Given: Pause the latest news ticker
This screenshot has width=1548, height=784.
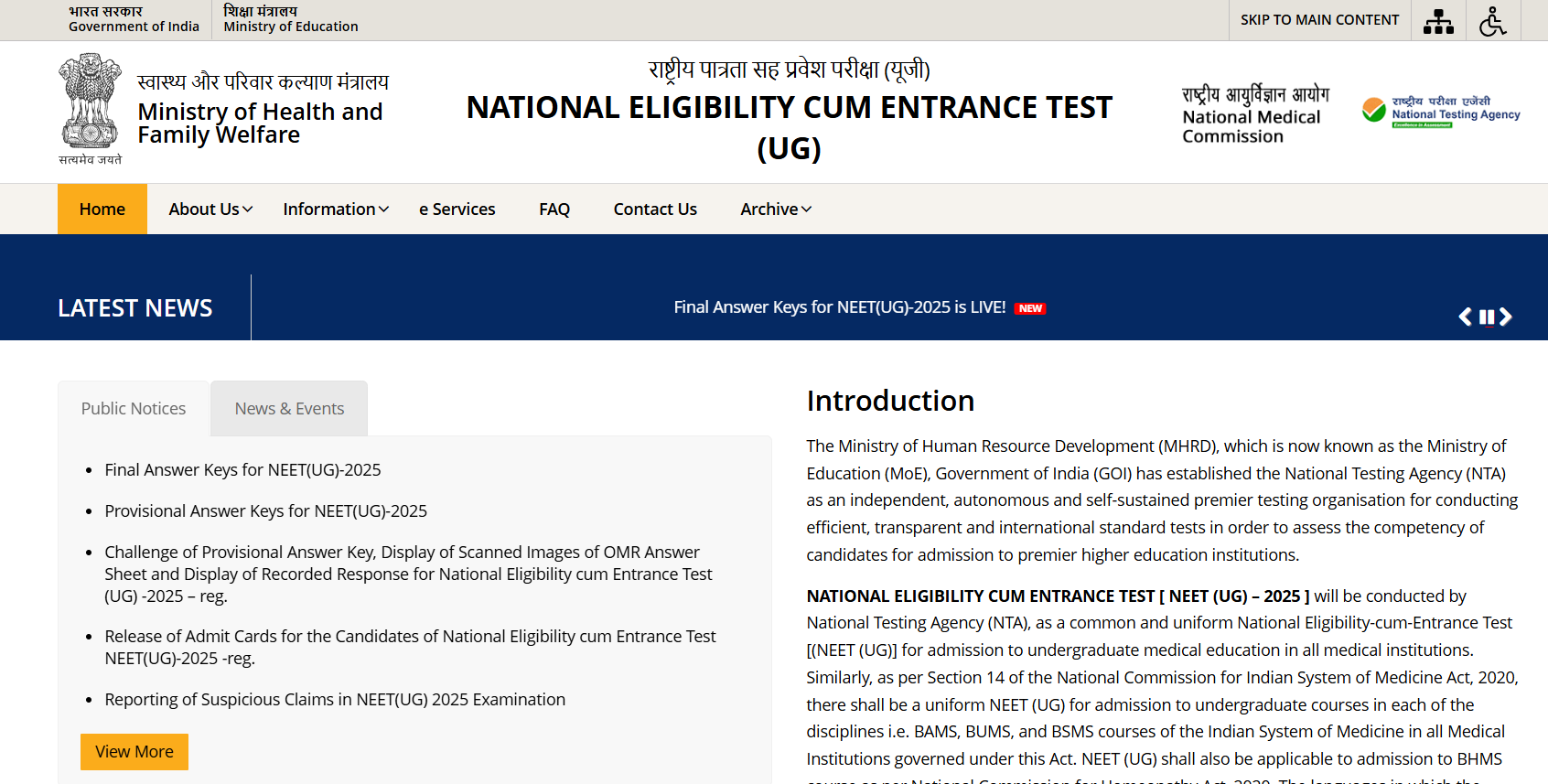Looking at the screenshot, I should [1487, 317].
